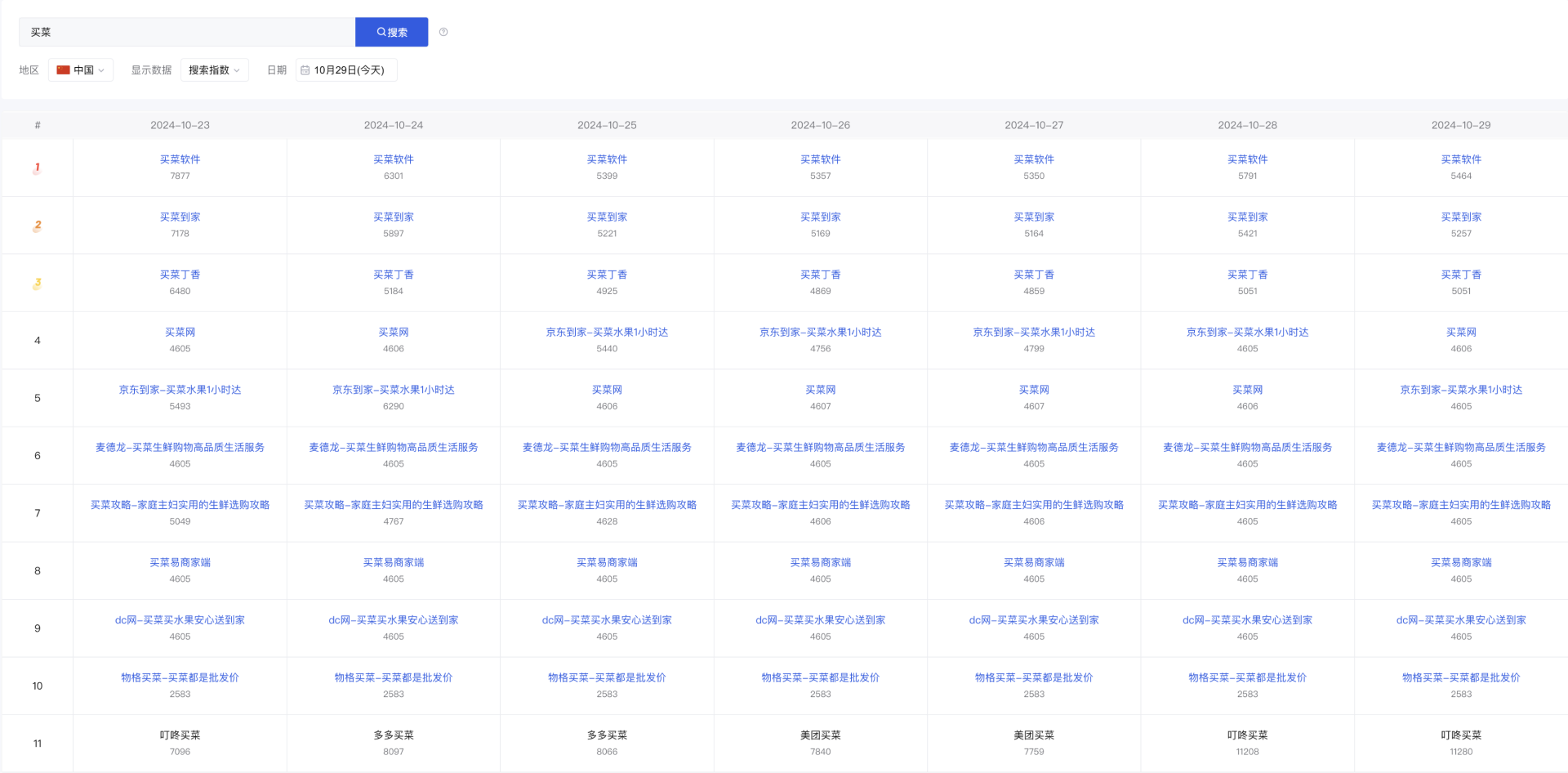Click the row number 4 cell
Screen dimensions: 1568x773
pos(38,341)
